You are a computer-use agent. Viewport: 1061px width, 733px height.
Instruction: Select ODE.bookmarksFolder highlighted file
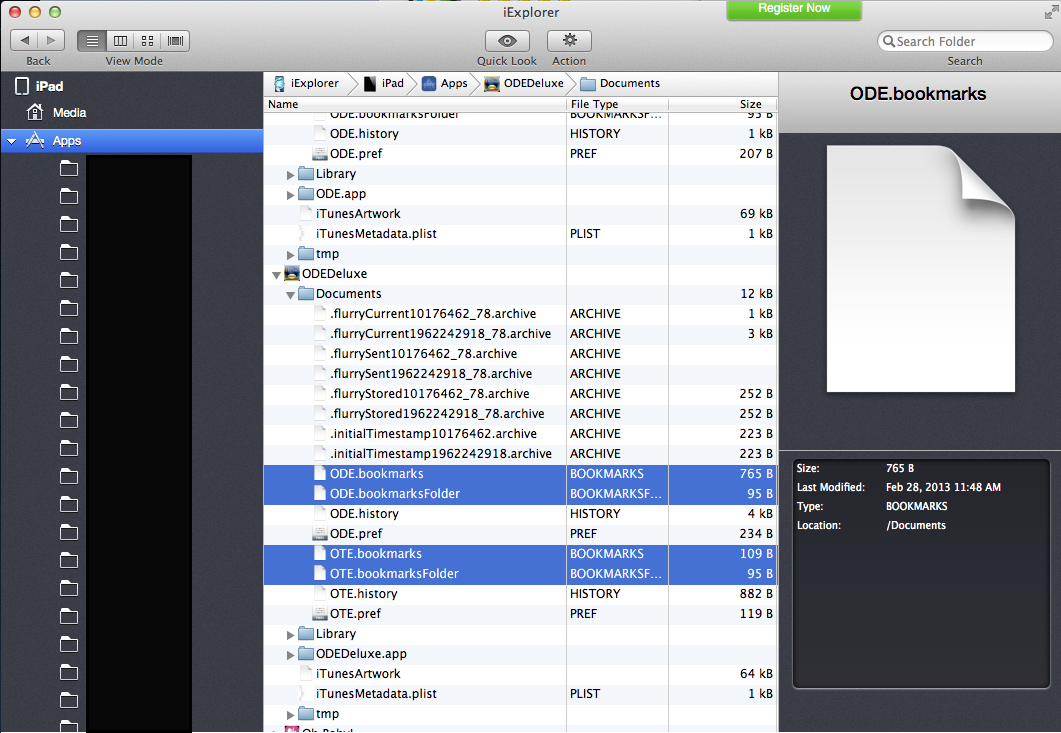point(520,493)
